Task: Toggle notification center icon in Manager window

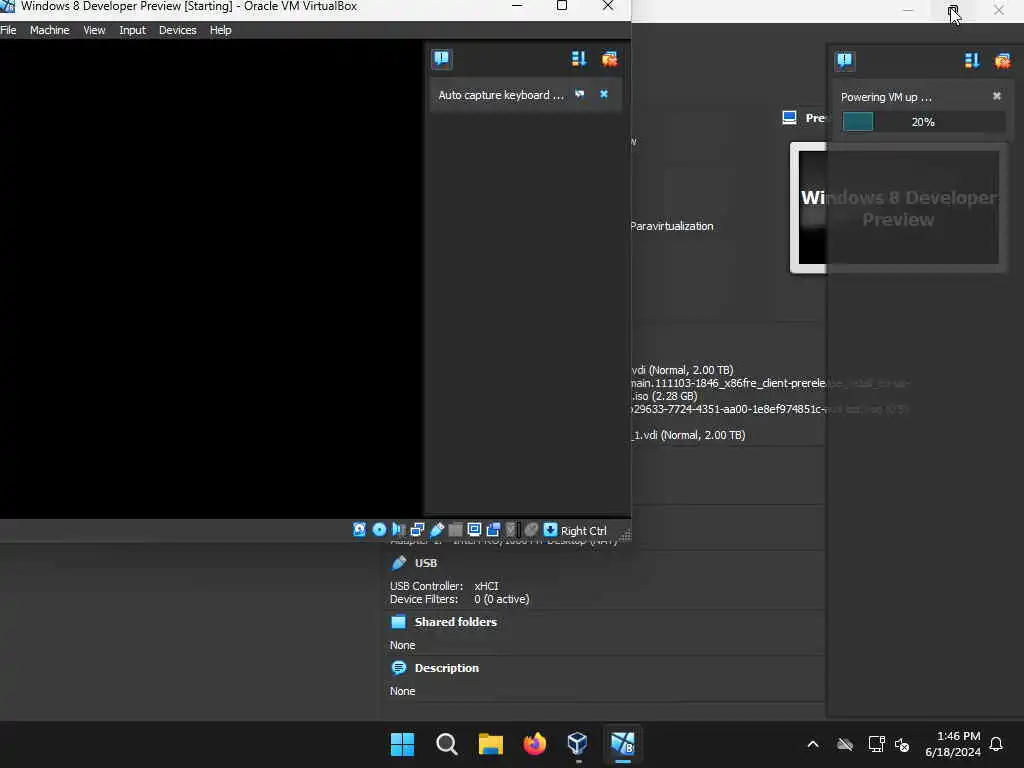Action: (x=844, y=61)
